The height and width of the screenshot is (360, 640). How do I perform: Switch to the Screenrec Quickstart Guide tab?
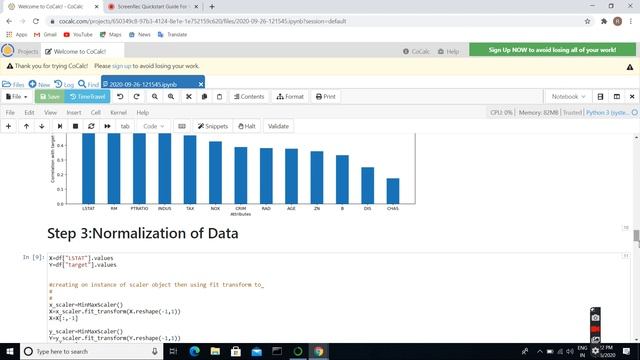152,7
